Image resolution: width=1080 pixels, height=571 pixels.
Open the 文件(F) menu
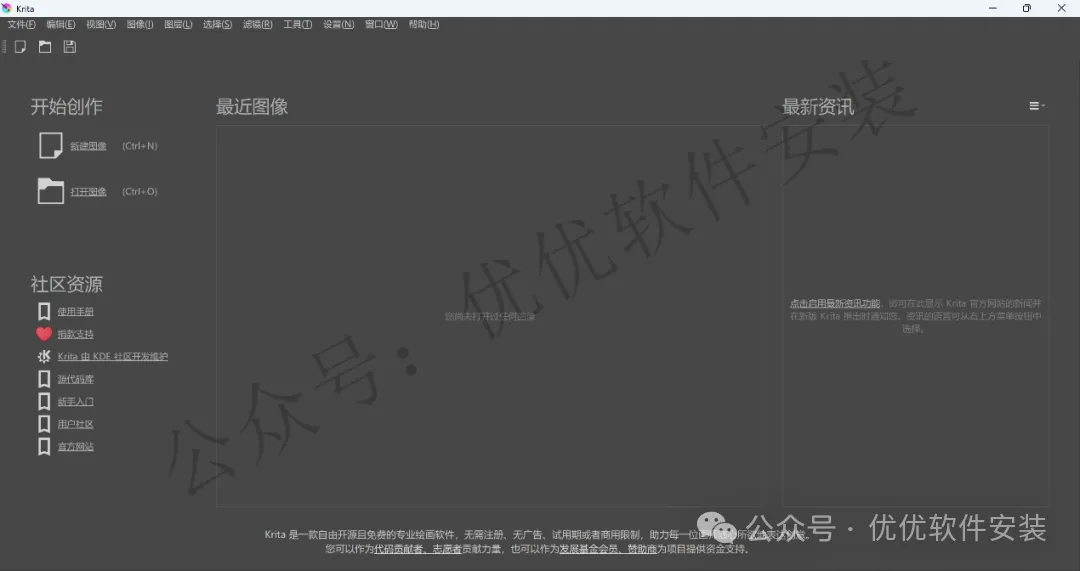[x=21, y=24]
